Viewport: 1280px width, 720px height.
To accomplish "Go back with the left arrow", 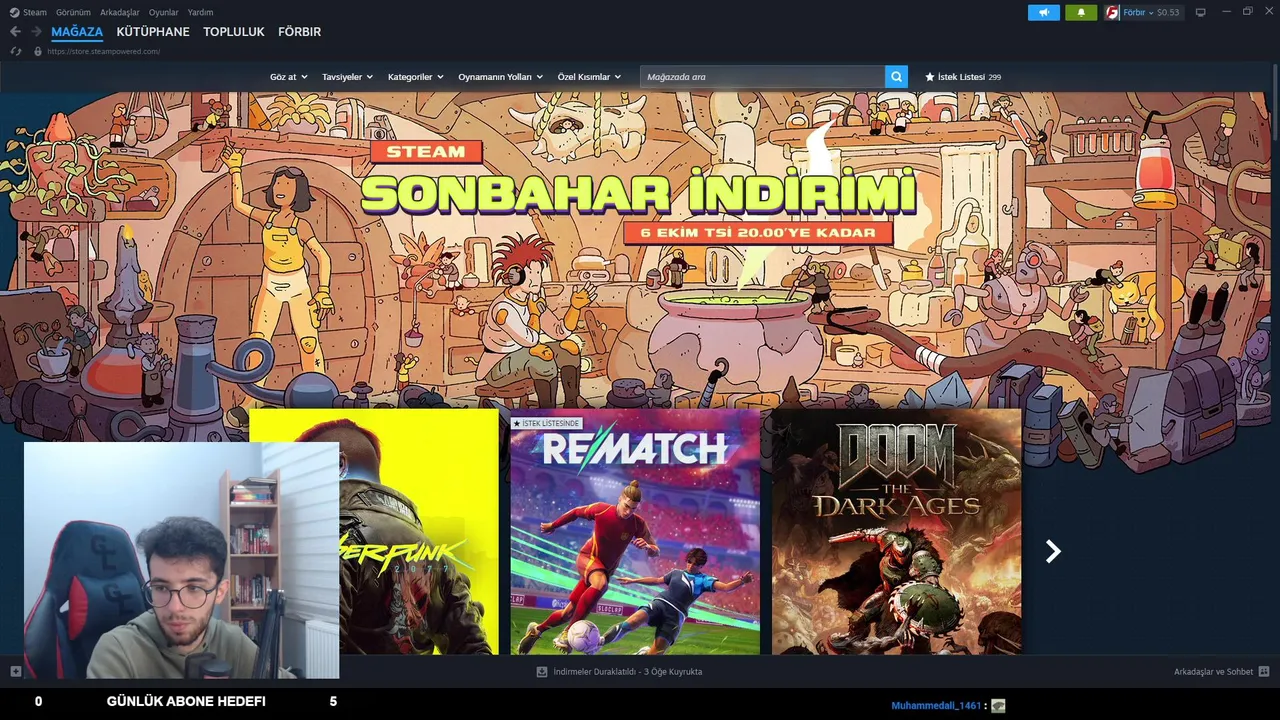I will [15, 32].
